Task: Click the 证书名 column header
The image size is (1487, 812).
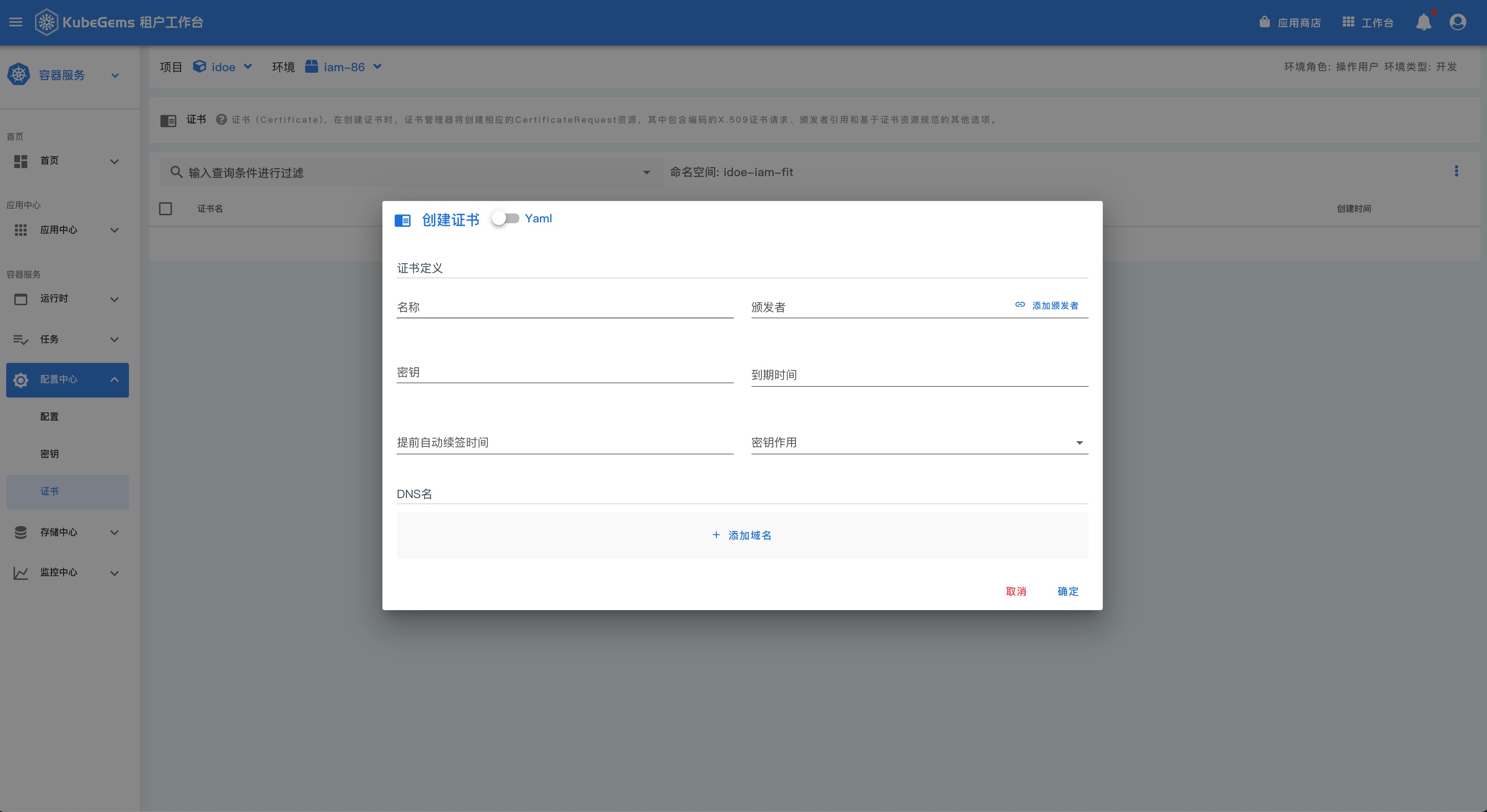Action: click(210, 209)
